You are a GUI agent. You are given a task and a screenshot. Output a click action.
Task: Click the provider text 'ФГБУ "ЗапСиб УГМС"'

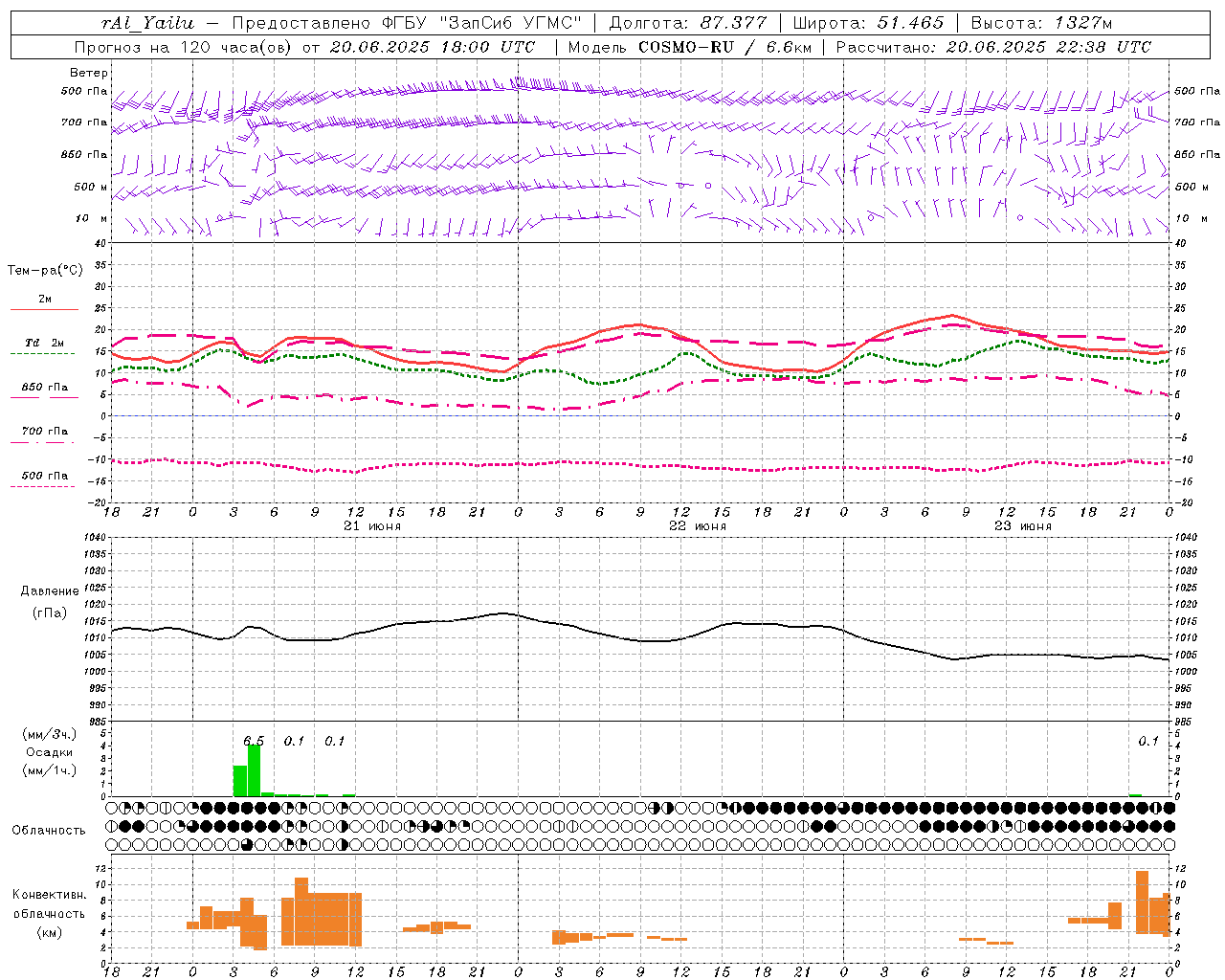(x=483, y=23)
